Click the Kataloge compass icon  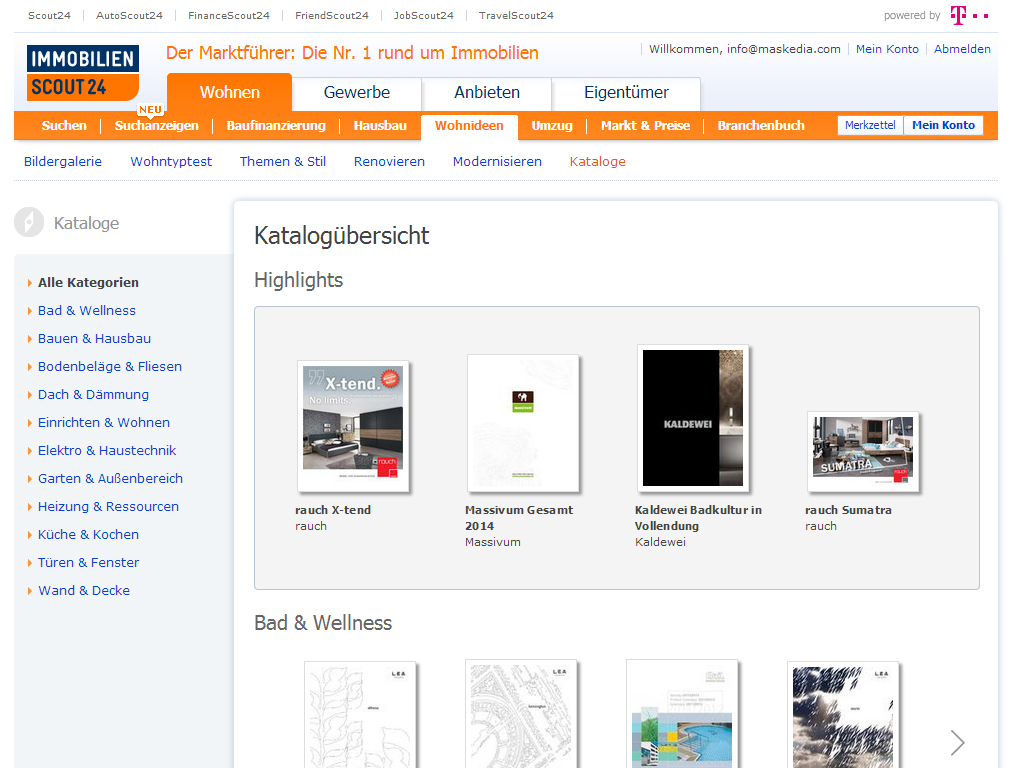point(29,222)
